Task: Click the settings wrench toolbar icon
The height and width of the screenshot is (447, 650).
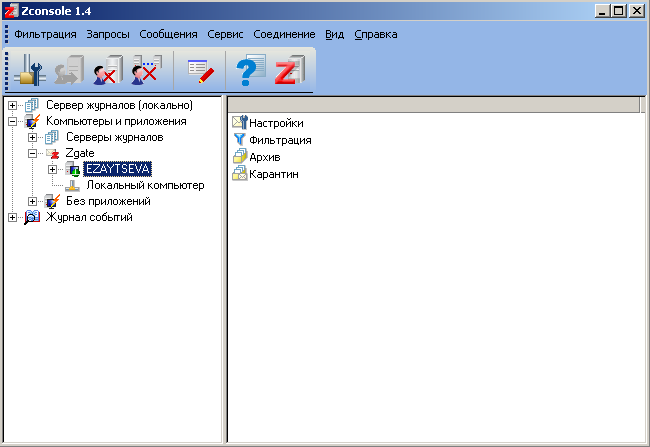Action: 30,70
